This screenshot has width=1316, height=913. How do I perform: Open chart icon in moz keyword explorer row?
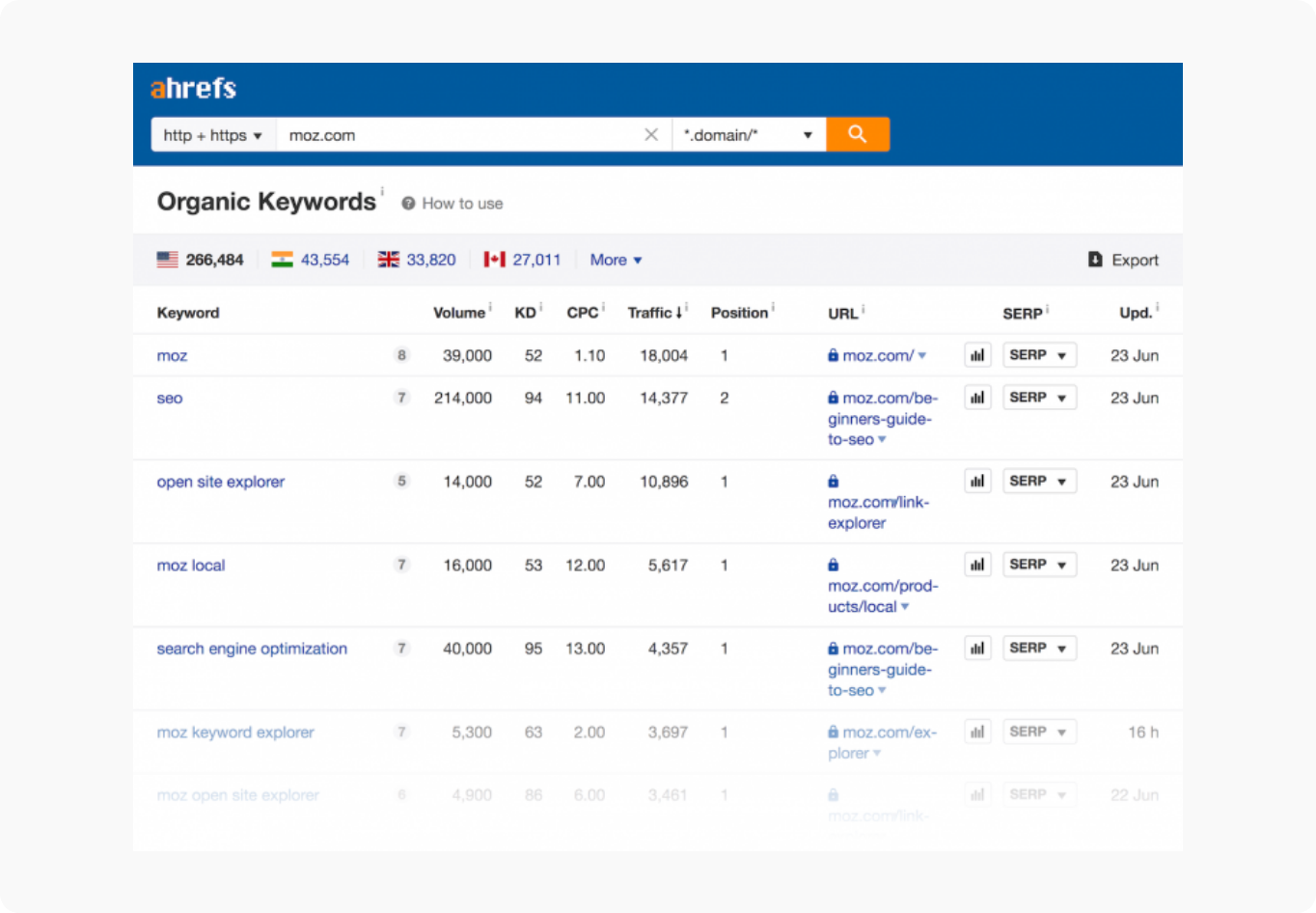[977, 732]
